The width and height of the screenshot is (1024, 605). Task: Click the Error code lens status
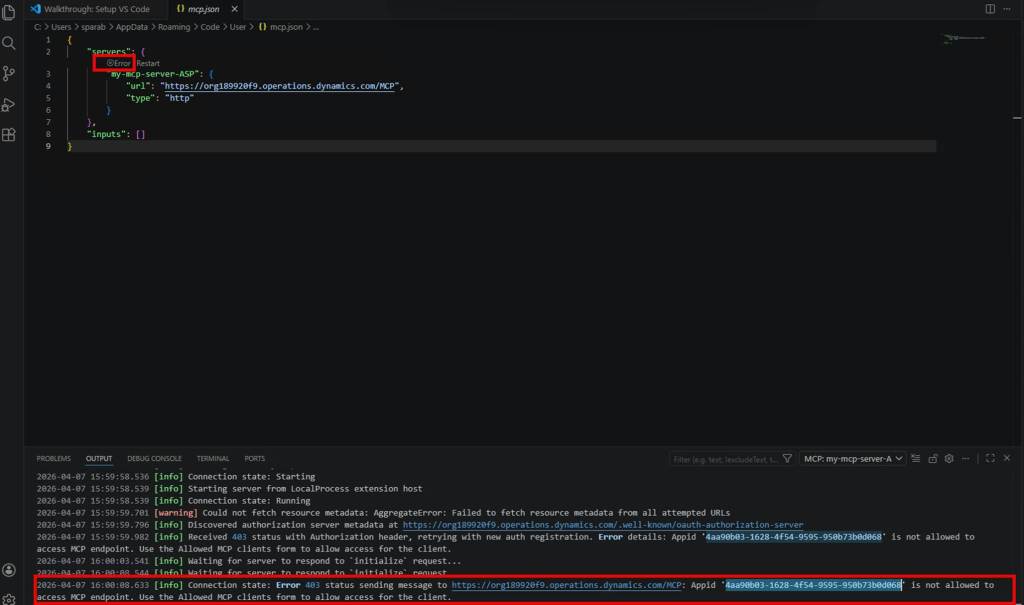[118, 63]
